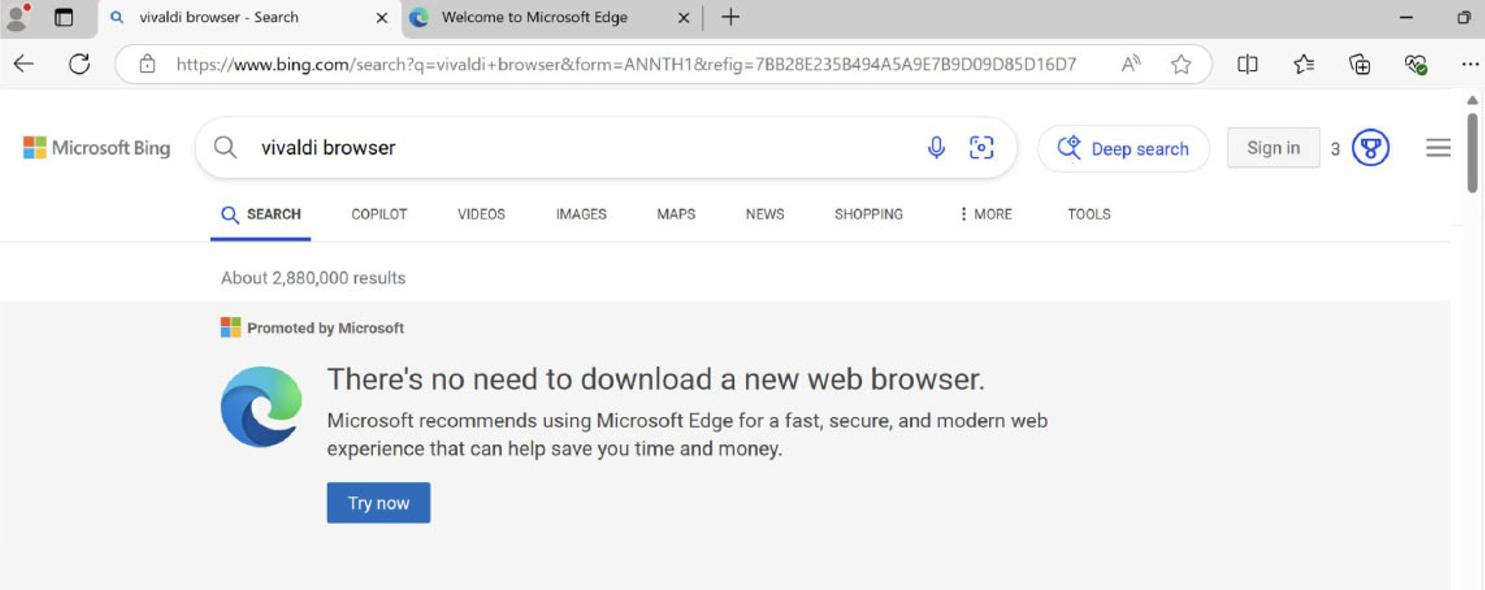The width and height of the screenshot is (1485, 590).
Task: Go back using the back arrow
Action: (x=24, y=64)
